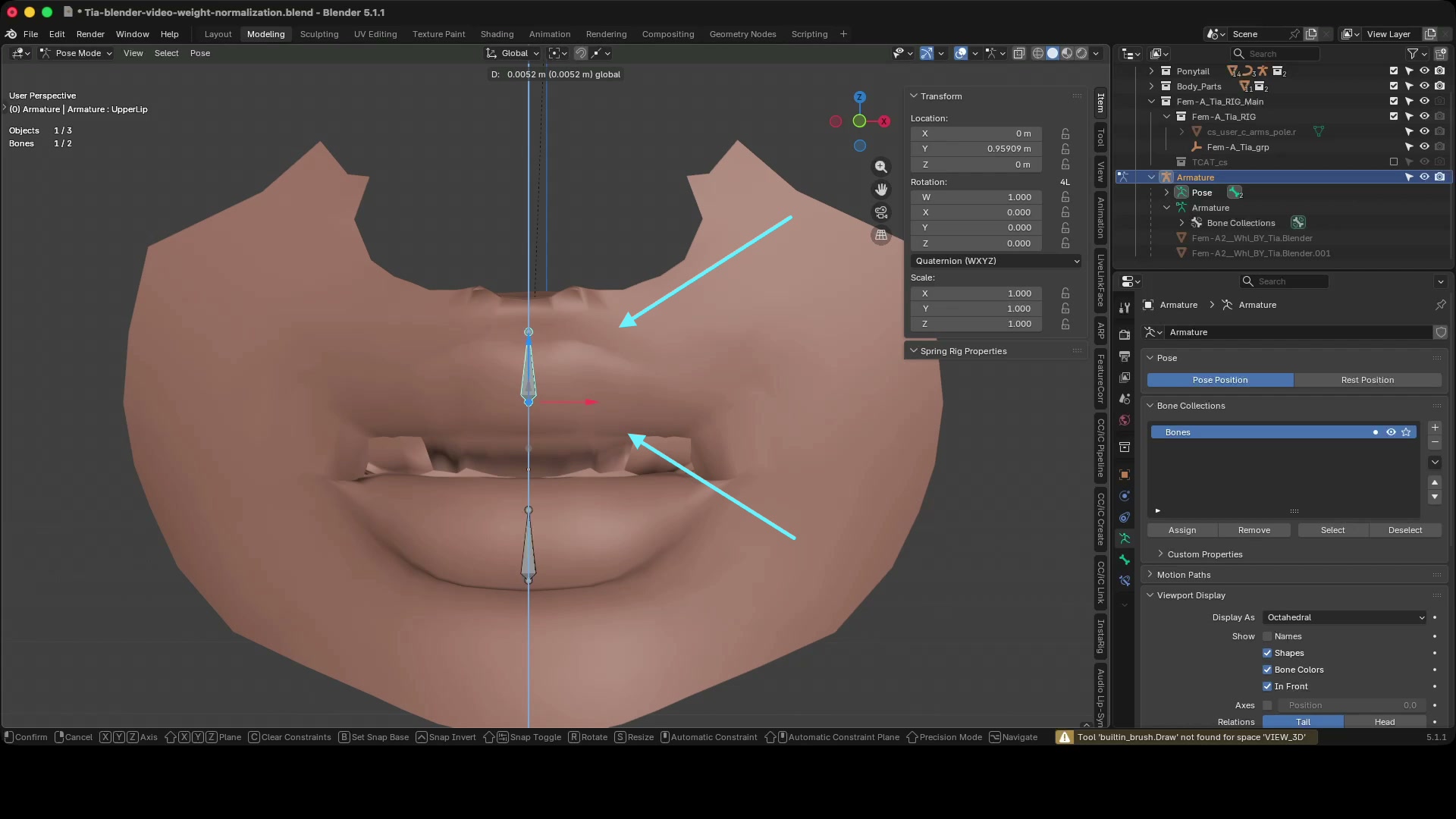1456x819 pixels.
Task: Open the Physics properties tab icon
Action: pos(1125,496)
